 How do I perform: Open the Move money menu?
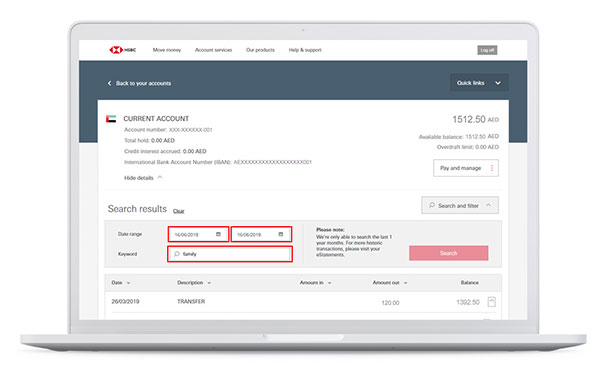pos(167,50)
